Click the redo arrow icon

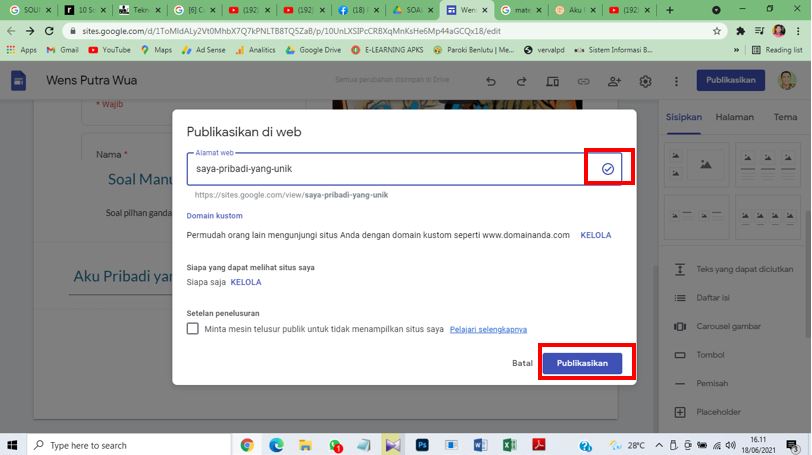521,81
